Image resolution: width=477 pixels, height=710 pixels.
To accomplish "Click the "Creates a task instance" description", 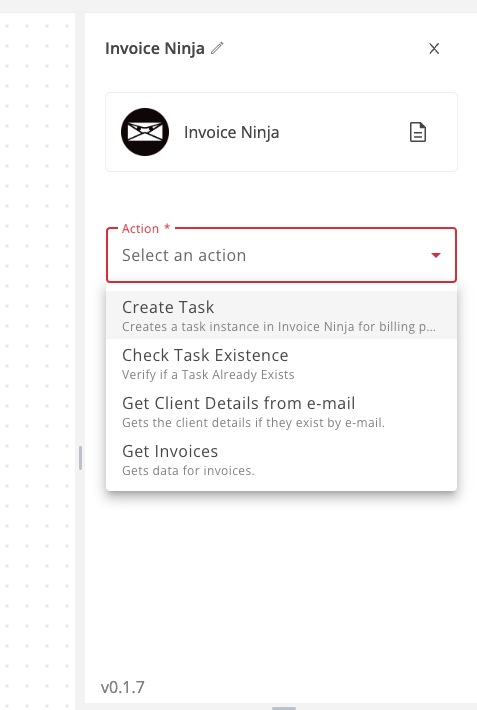I will tap(279, 327).
